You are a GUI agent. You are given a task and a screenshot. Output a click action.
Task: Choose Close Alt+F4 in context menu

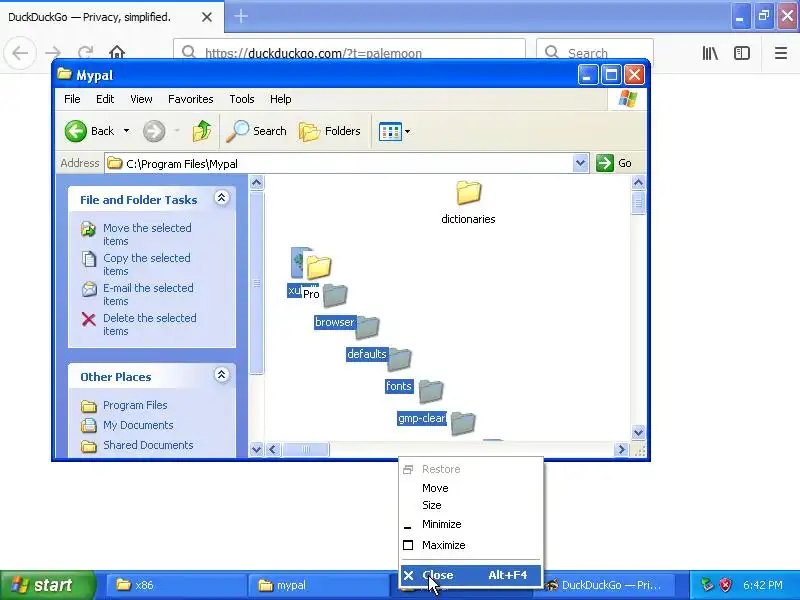click(x=470, y=576)
